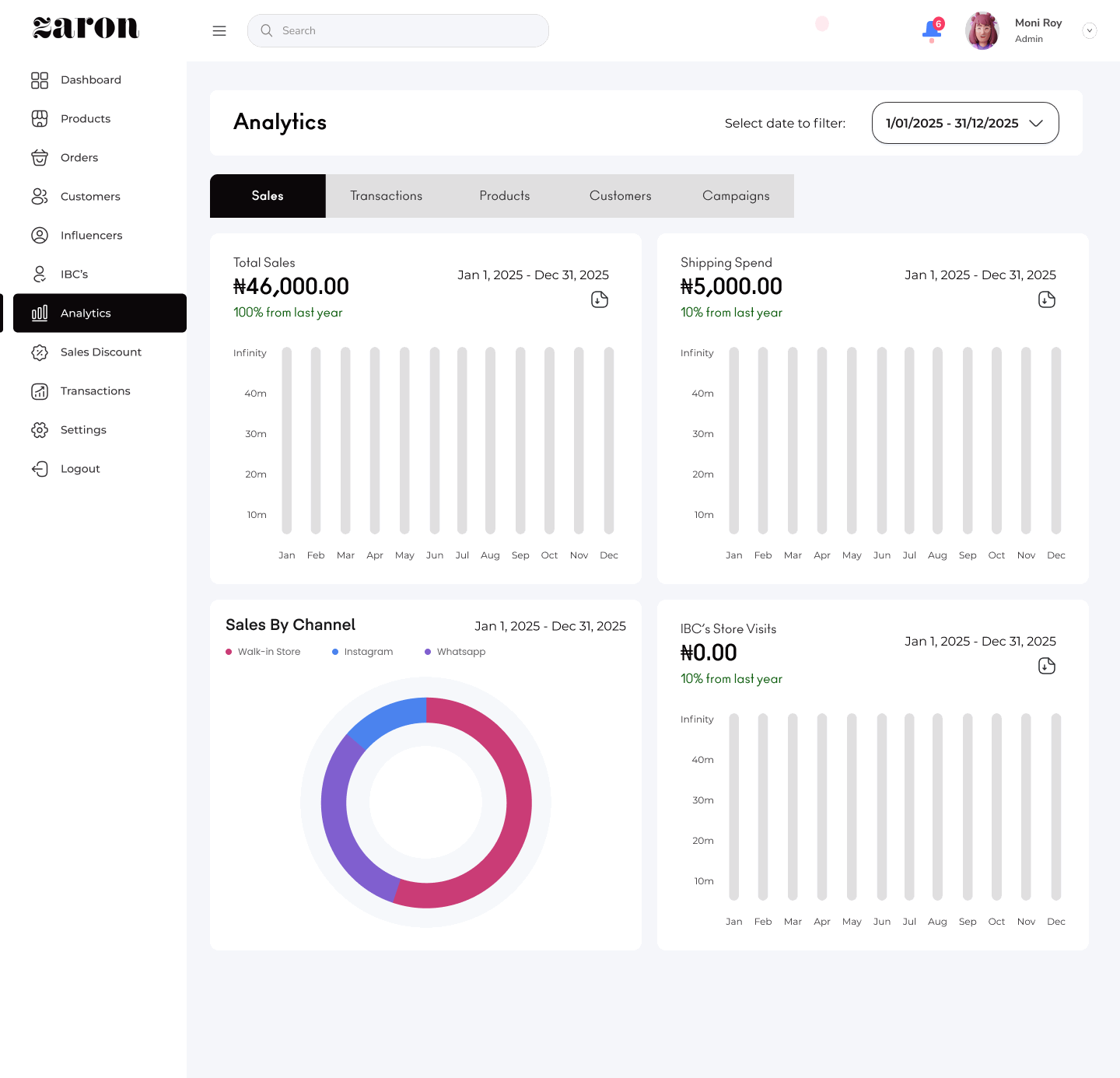Open Sales Discount in sidebar

coord(100,352)
